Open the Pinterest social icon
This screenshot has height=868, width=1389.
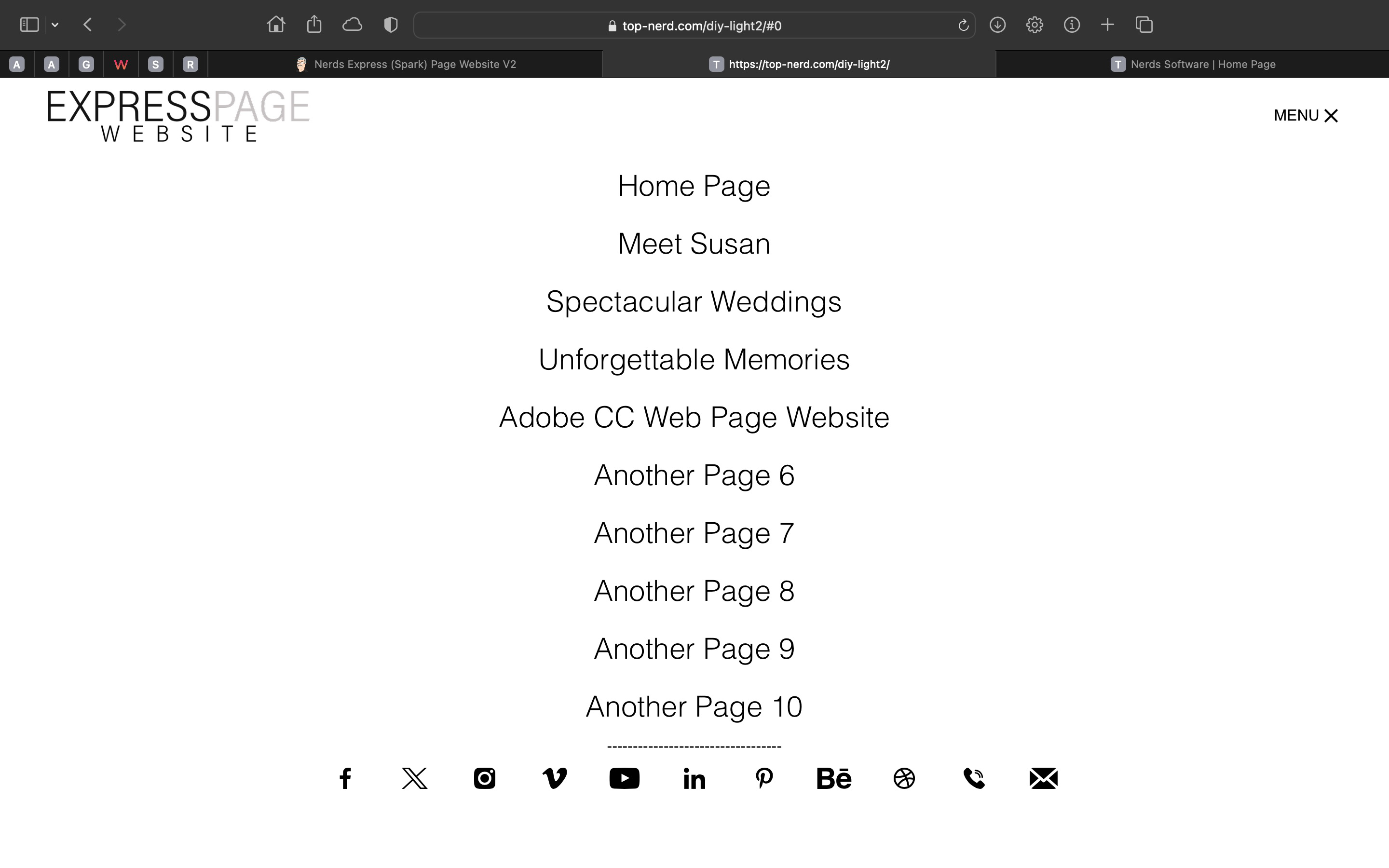pos(764,778)
